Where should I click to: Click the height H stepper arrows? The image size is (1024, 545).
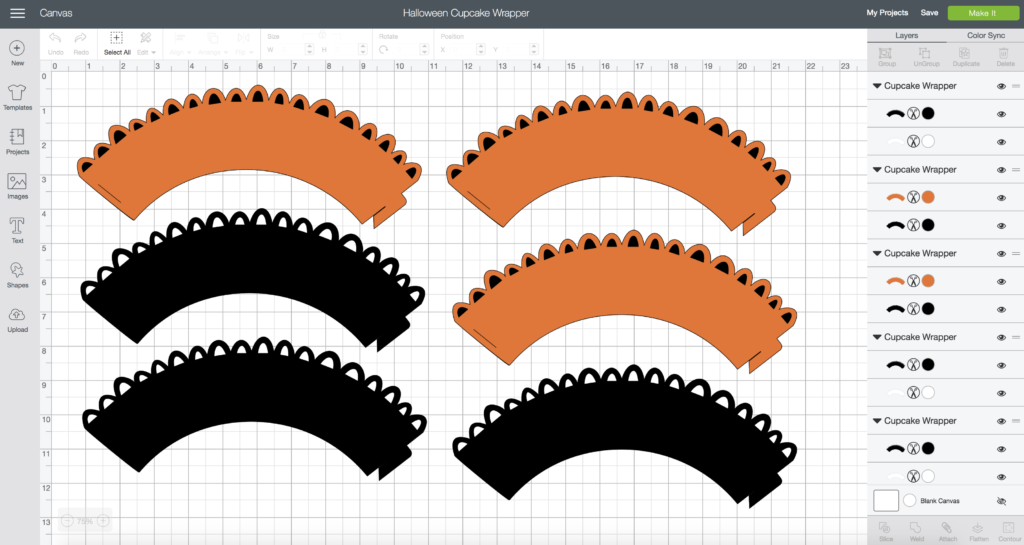[x=362, y=50]
